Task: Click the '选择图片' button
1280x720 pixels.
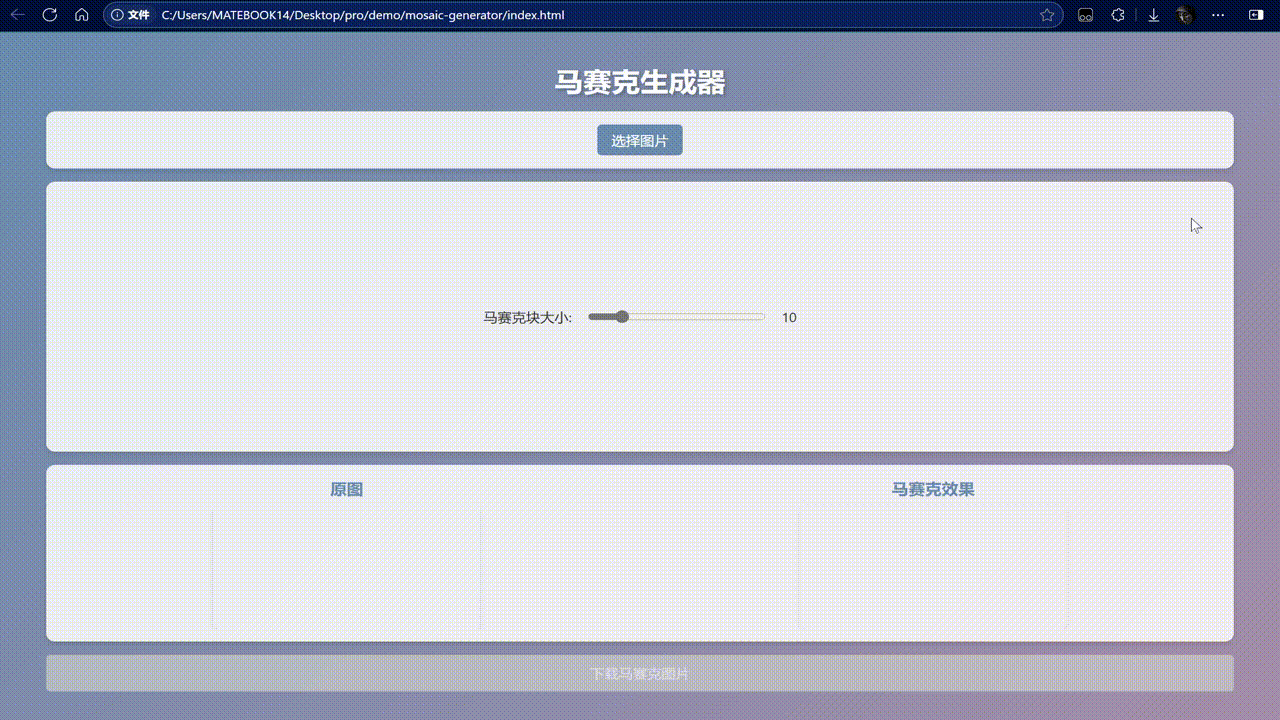Action: pos(639,140)
